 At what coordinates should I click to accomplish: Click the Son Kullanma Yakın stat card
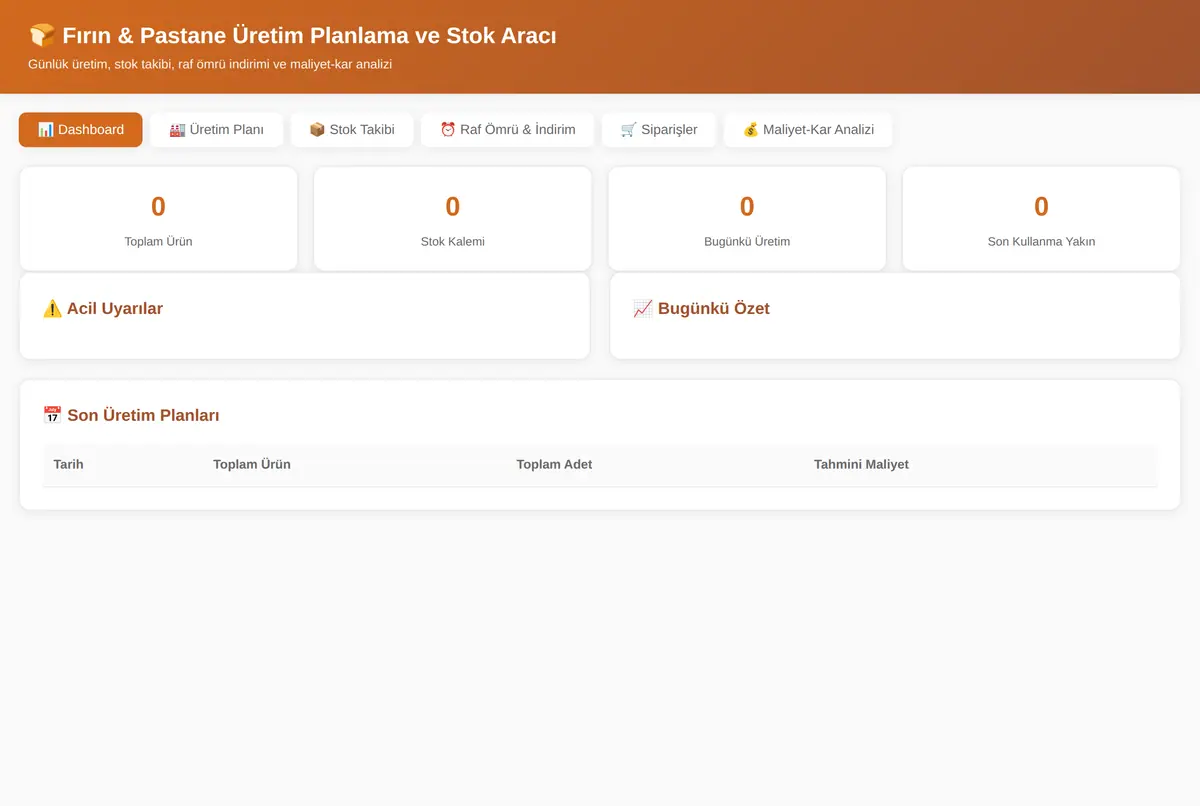(1041, 218)
